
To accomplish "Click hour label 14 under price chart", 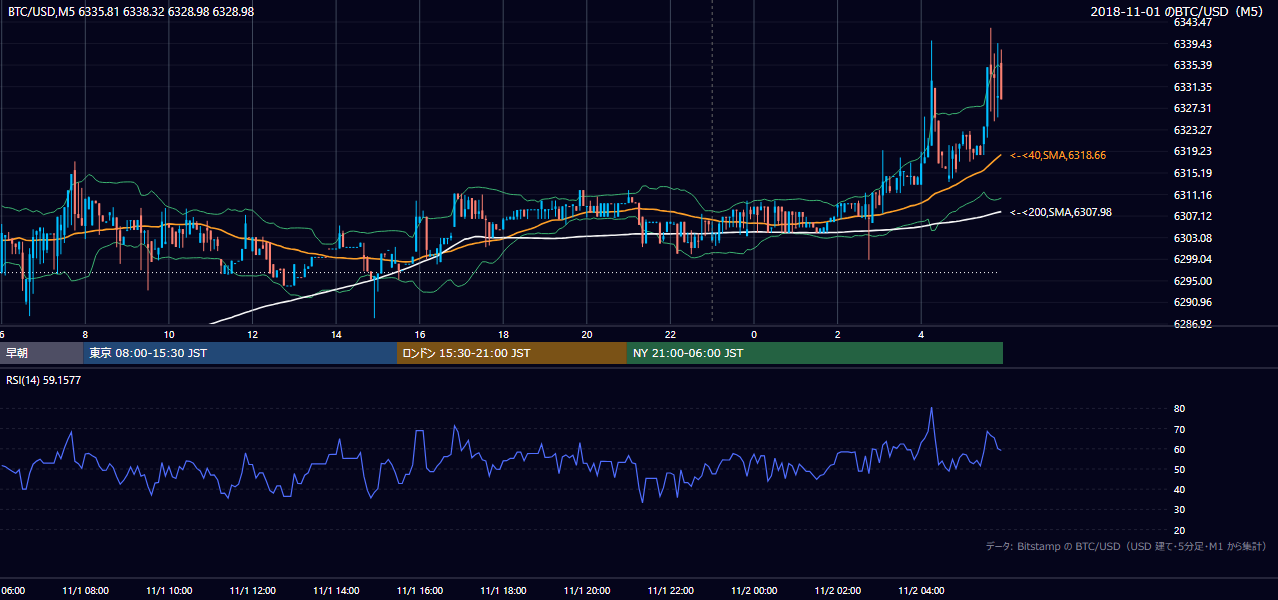I will 336,334.
